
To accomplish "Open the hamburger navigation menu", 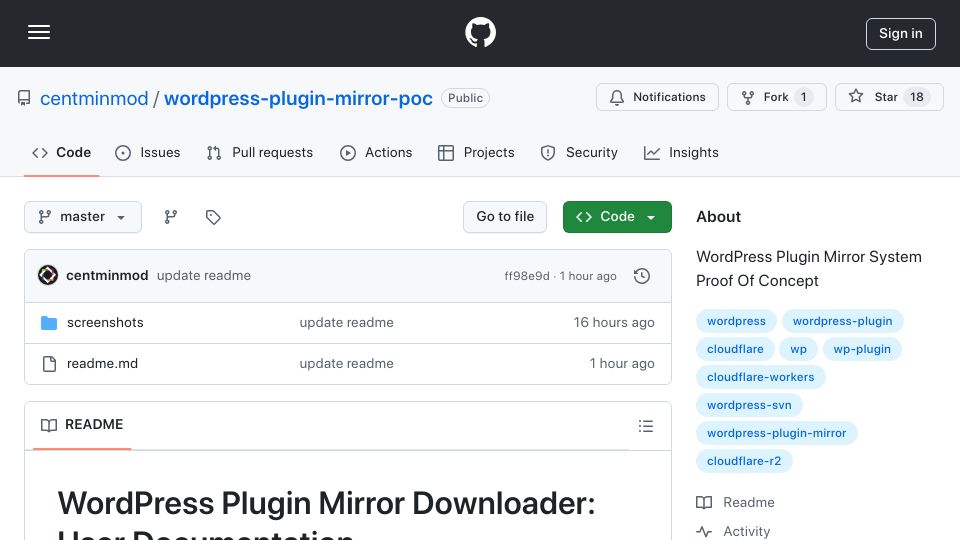I will [39, 32].
